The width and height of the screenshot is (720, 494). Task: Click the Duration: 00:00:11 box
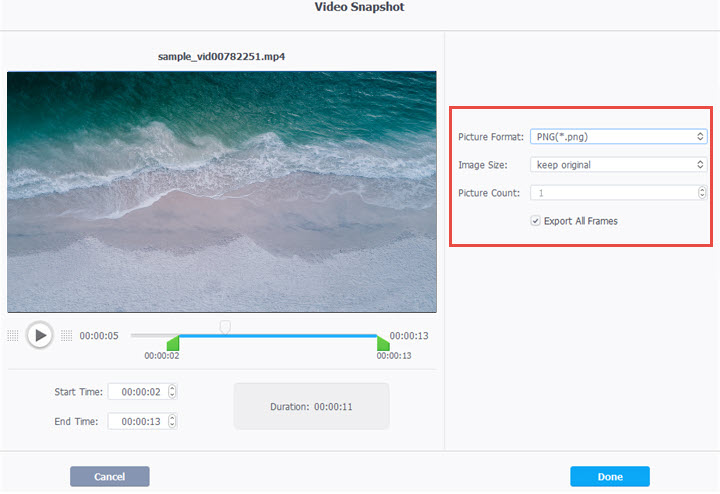tap(311, 406)
